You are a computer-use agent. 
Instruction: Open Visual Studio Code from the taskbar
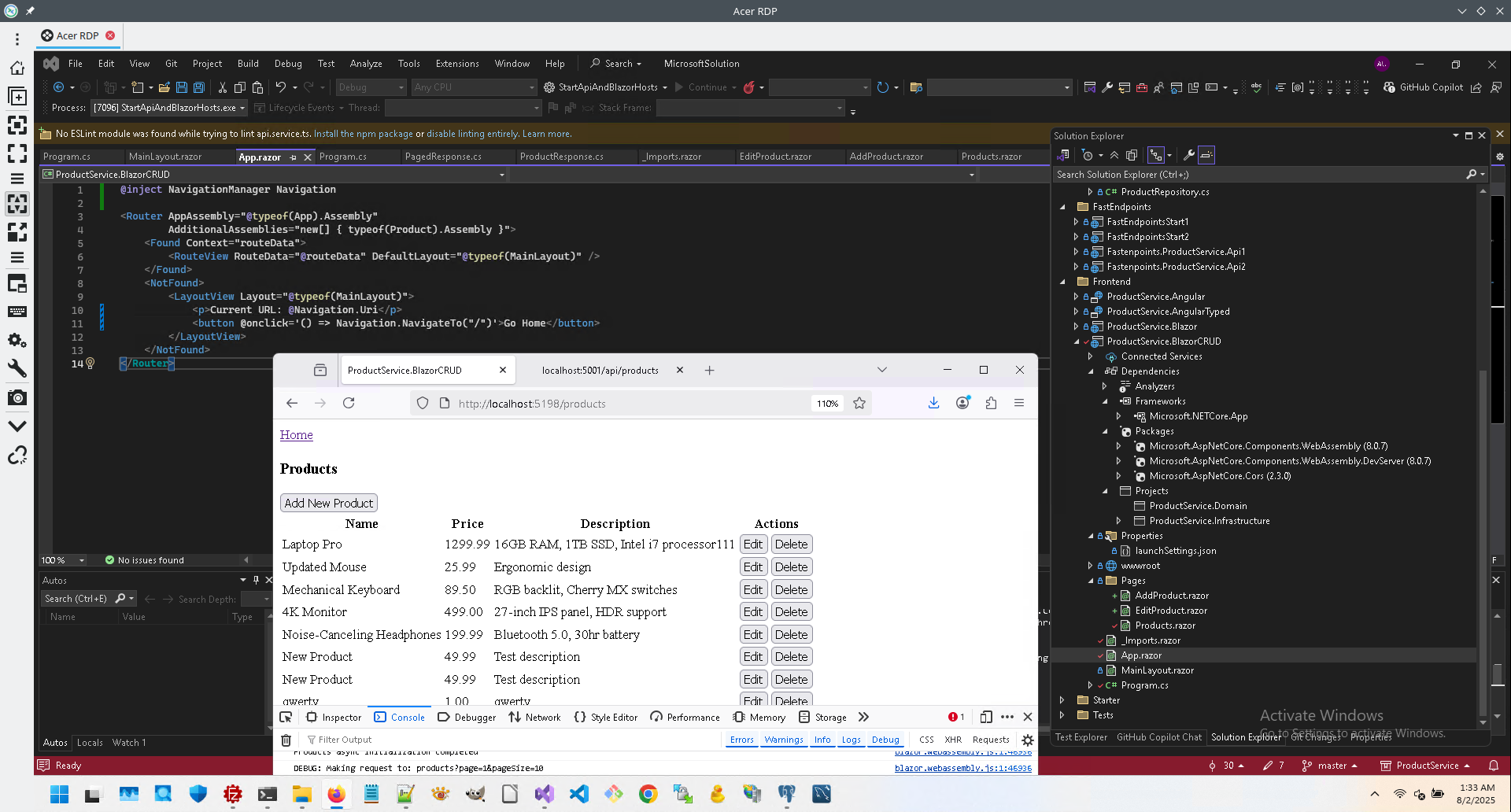[x=578, y=794]
